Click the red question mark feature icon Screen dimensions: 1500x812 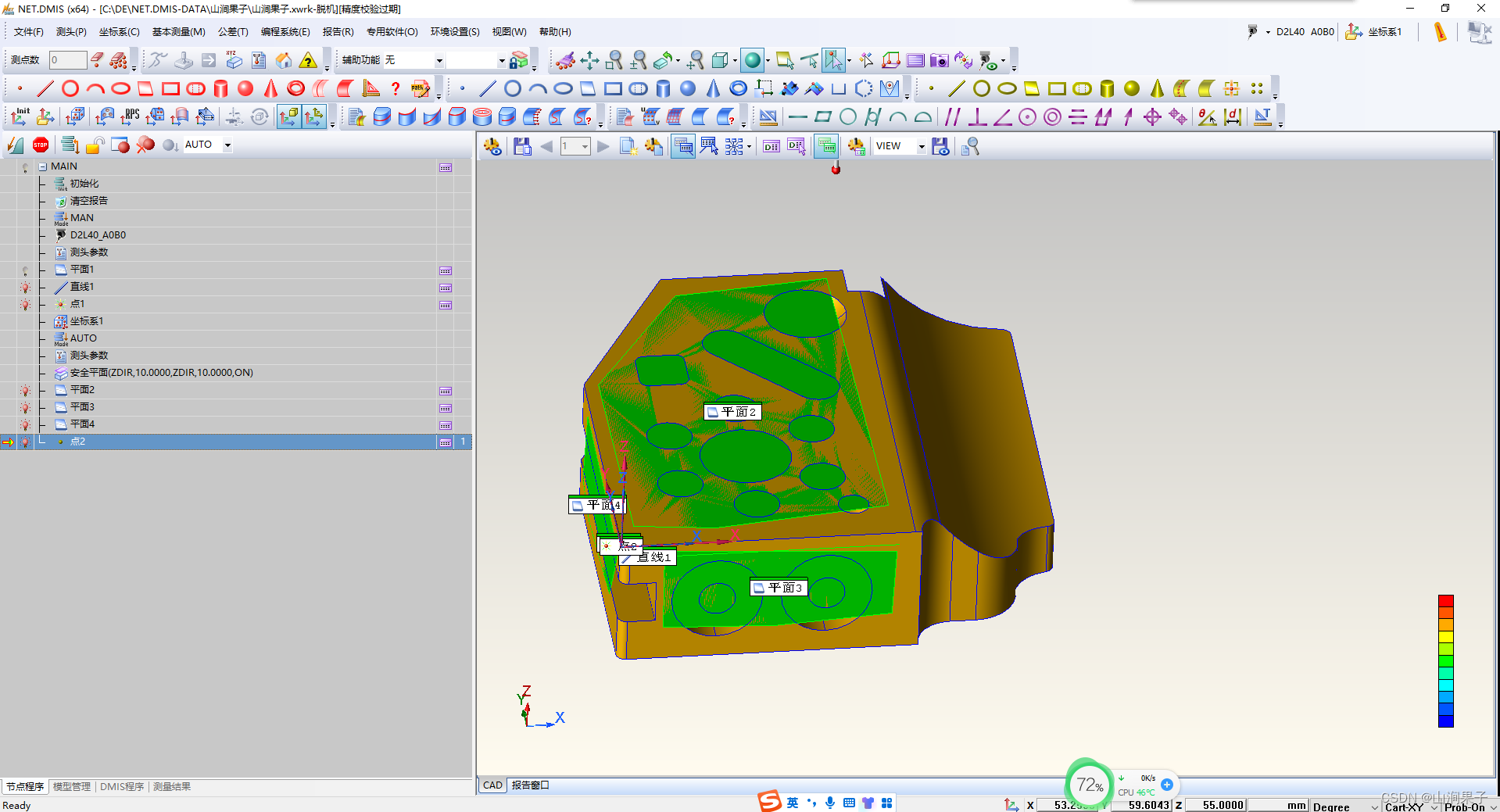[396, 88]
